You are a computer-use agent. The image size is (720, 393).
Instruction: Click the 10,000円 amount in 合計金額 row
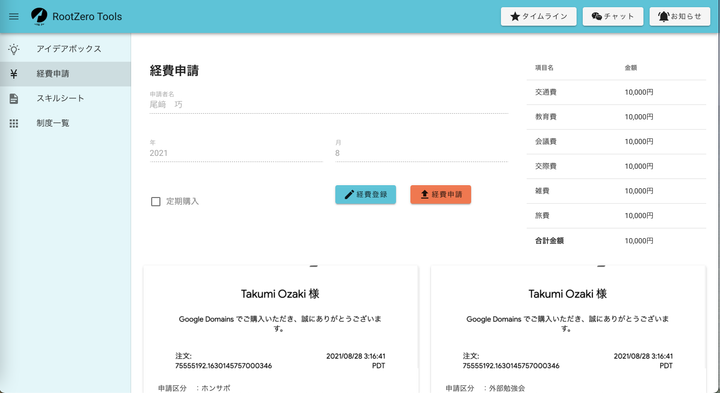(x=639, y=241)
